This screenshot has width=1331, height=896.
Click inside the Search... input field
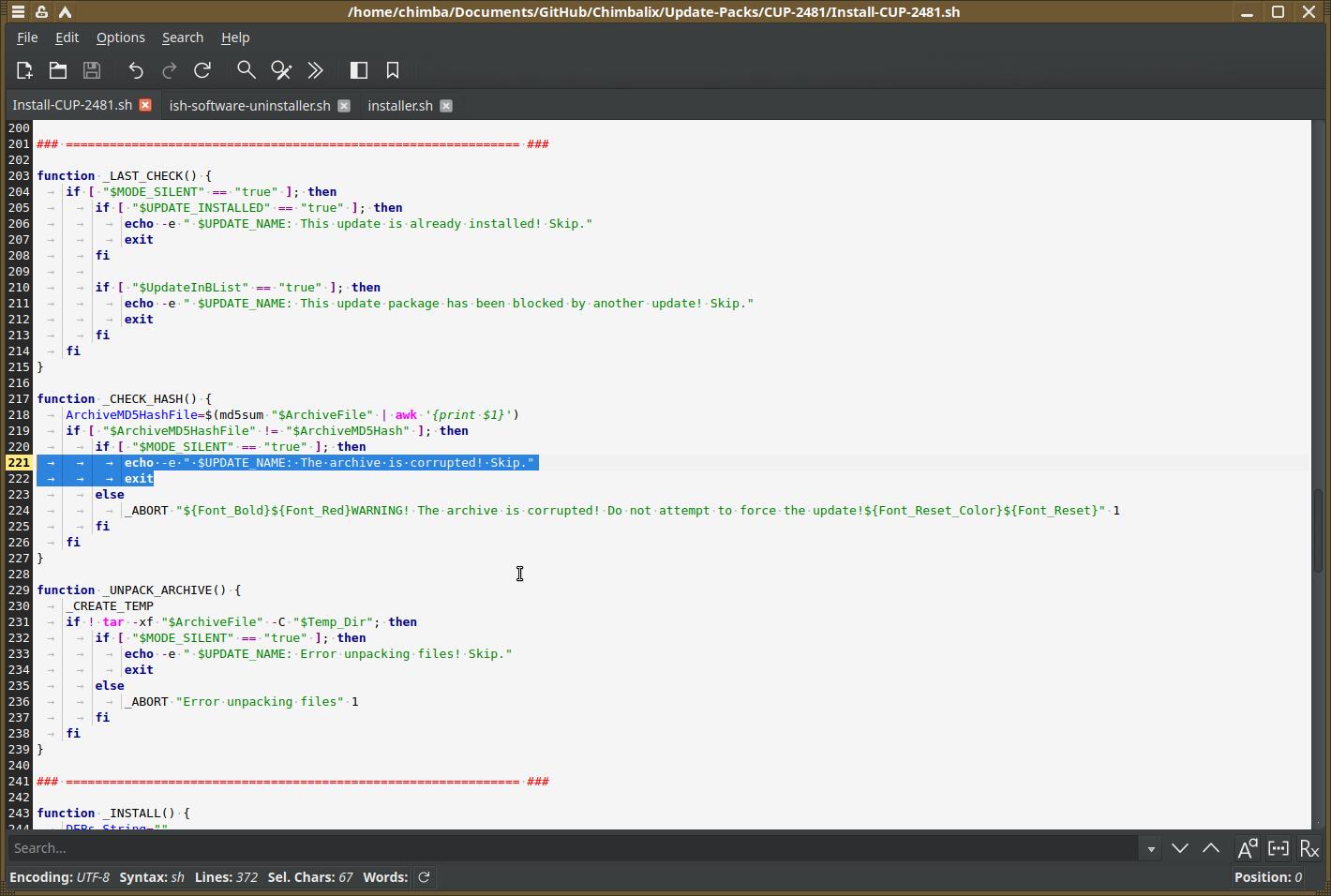coord(572,848)
